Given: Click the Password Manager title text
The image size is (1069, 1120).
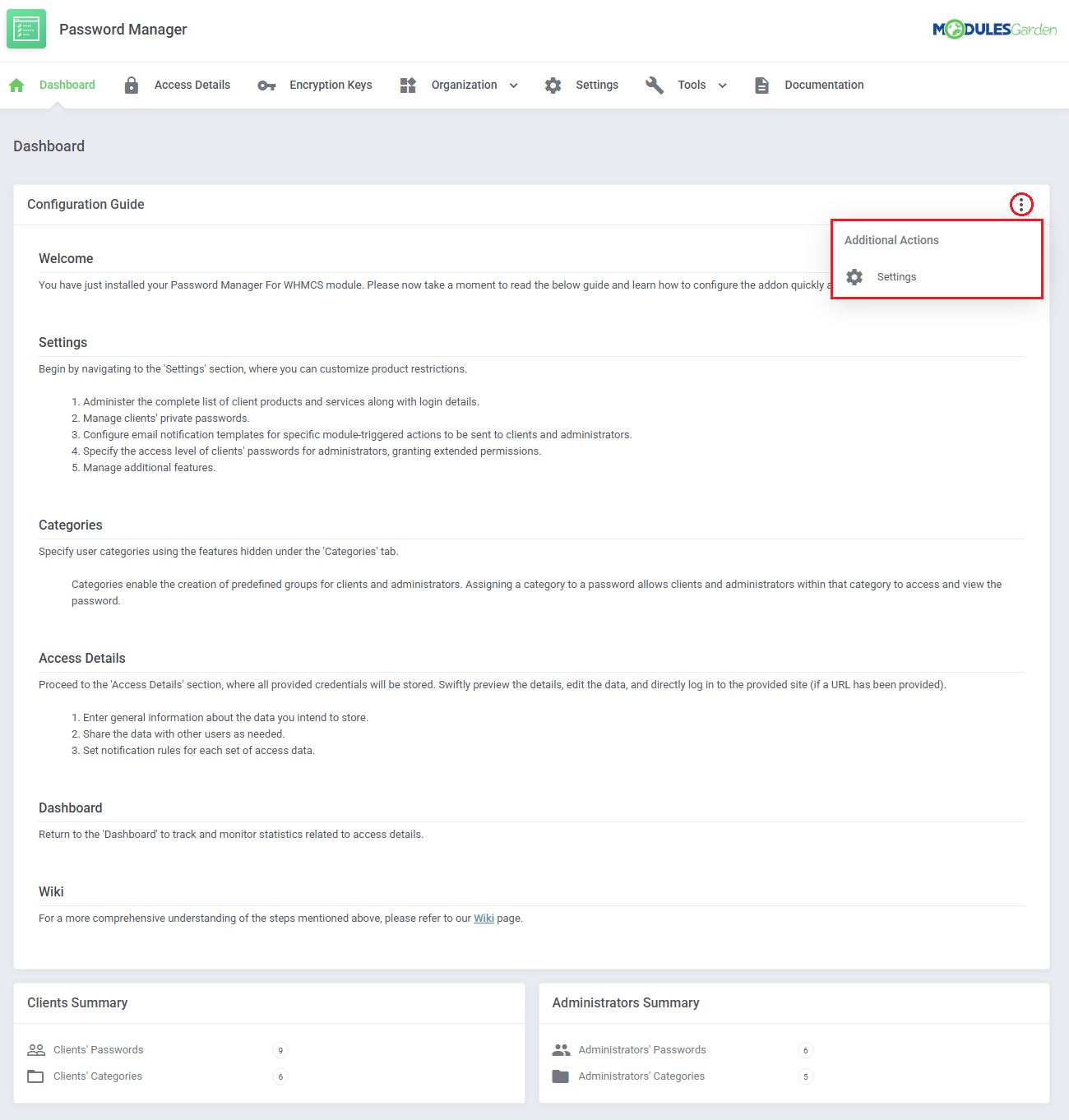Looking at the screenshot, I should (x=123, y=30).
